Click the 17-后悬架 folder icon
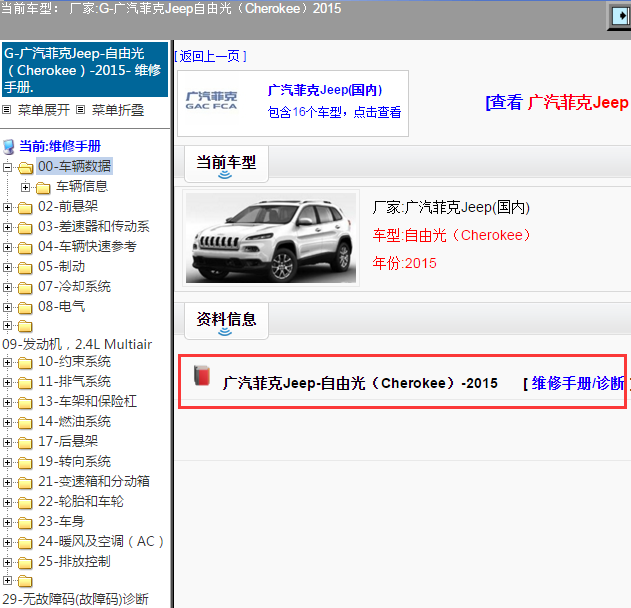This screenshot has width=631, height=608. pos(25,443)
